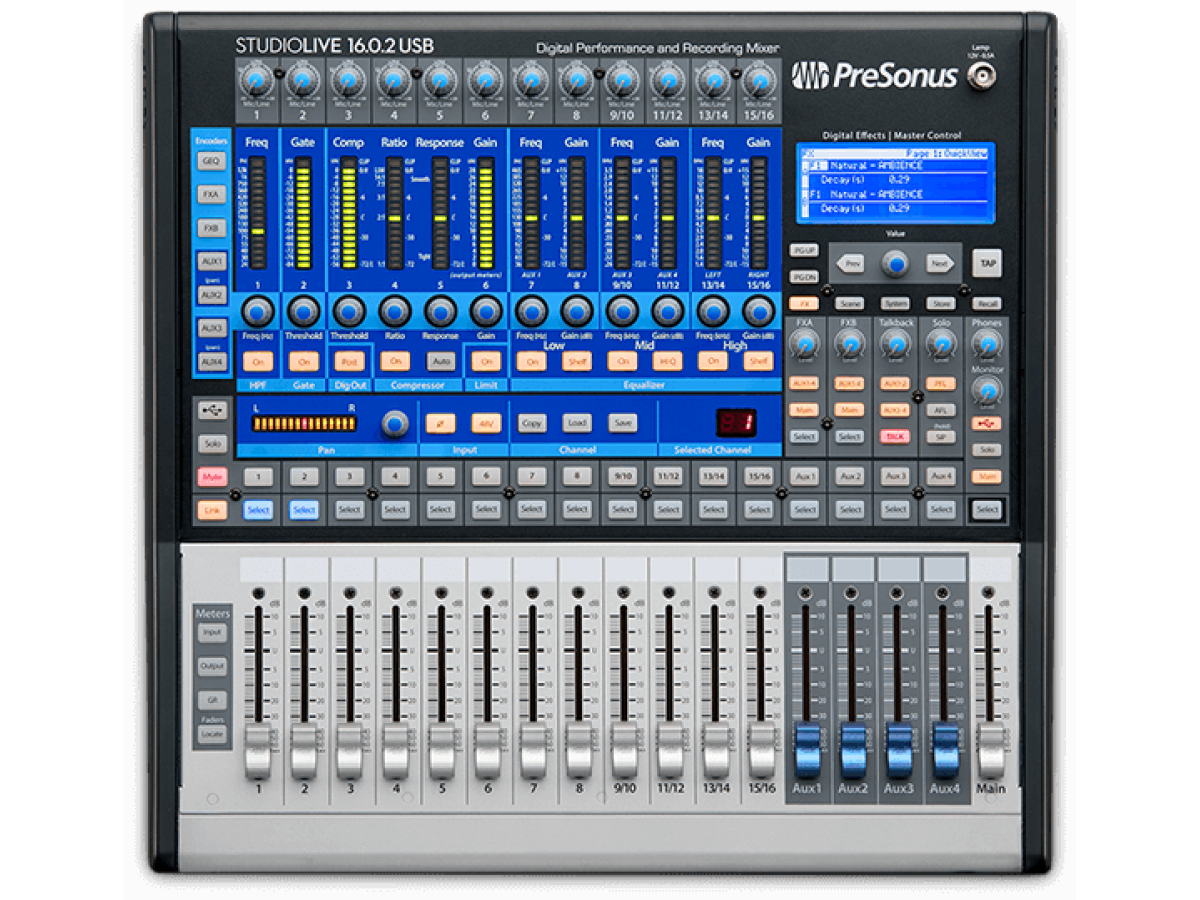Viewport: 1200px width, 900px height.
Task: Select the FXB encoder mode button
Action: 212,228
